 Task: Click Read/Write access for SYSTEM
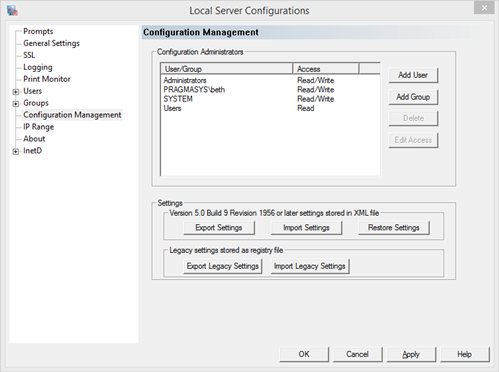316,99
